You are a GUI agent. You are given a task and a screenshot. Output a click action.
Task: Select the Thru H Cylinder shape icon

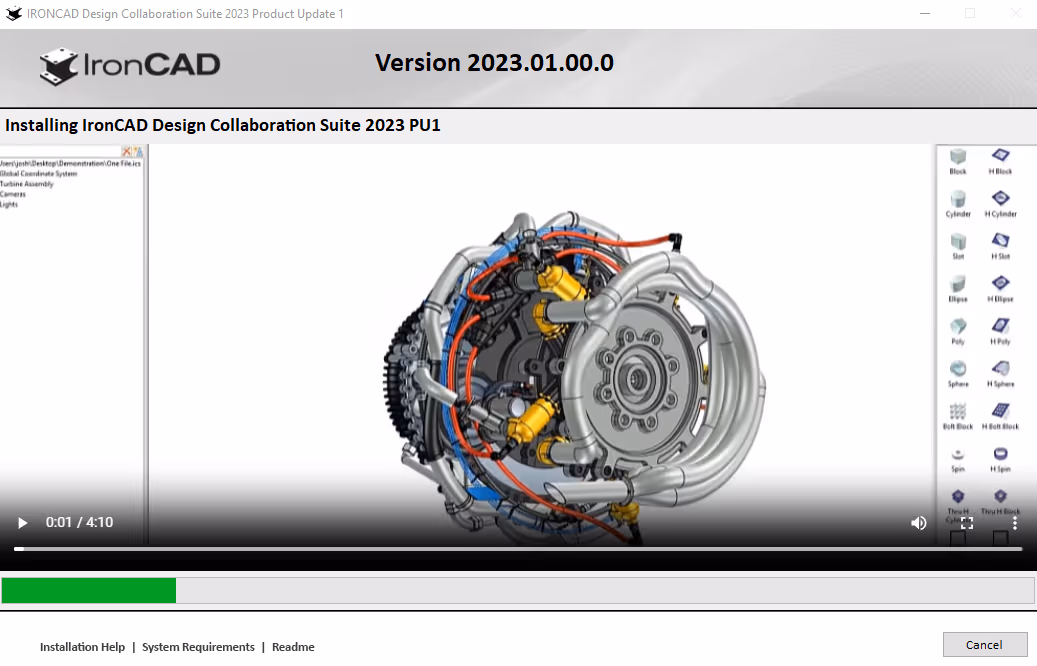tap(958, 496)
